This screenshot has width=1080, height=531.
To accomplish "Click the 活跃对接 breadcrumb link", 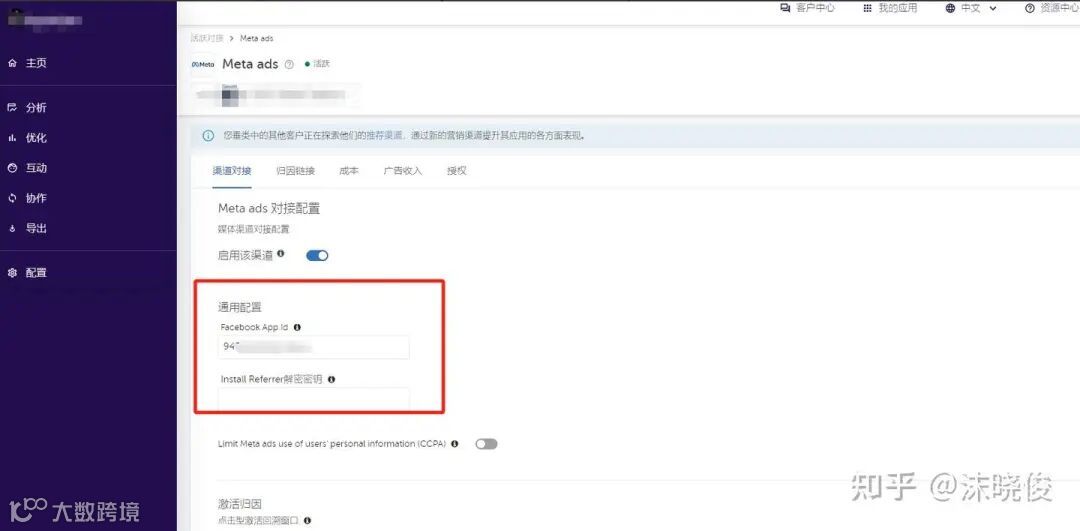I will point(207,38).
